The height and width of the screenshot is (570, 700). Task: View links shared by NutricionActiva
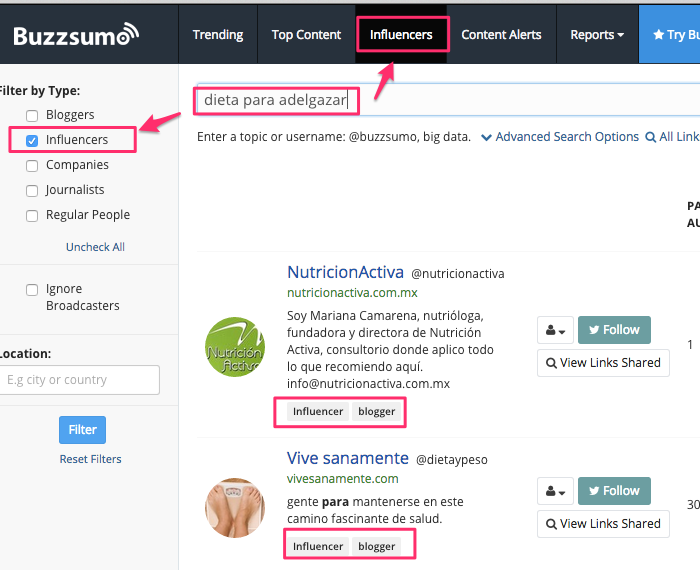(x=603, y=362)
